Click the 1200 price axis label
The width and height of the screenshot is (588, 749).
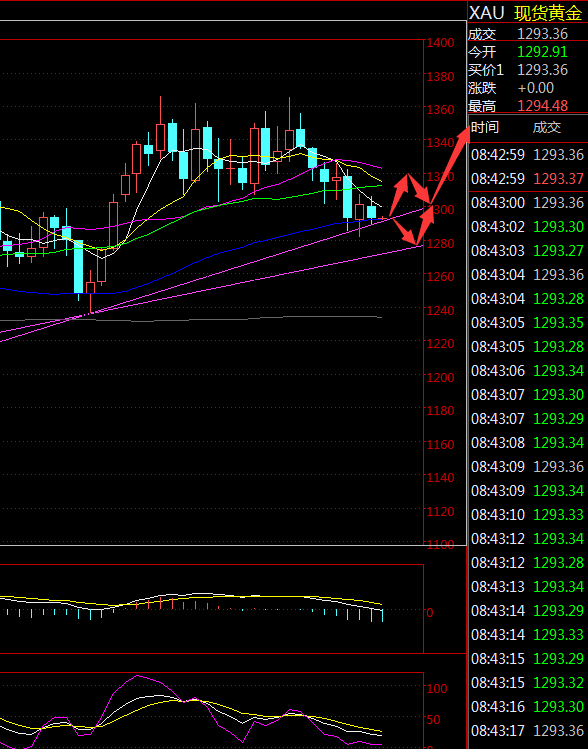(440, 377)
